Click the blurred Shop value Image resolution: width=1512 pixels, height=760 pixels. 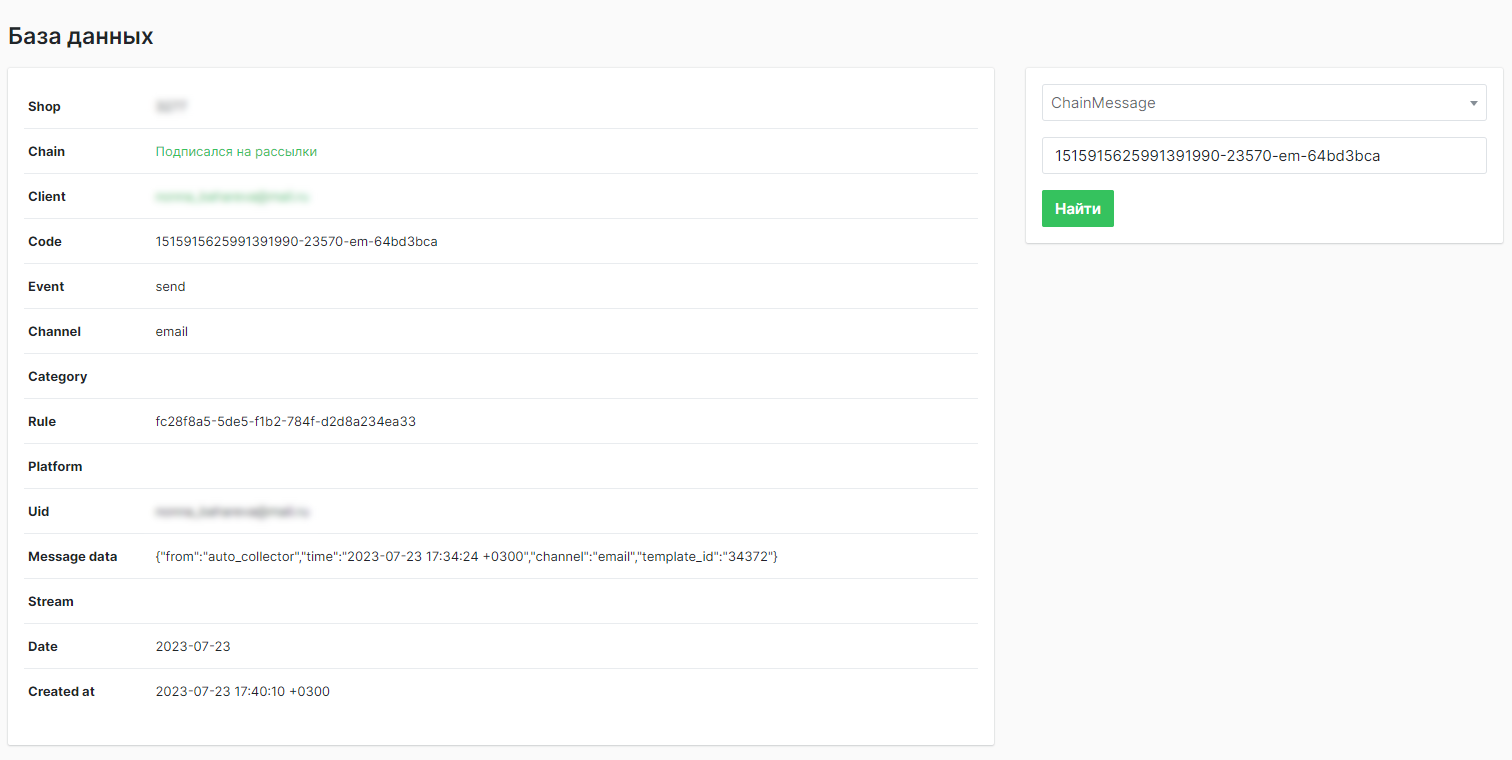point(172,107)
